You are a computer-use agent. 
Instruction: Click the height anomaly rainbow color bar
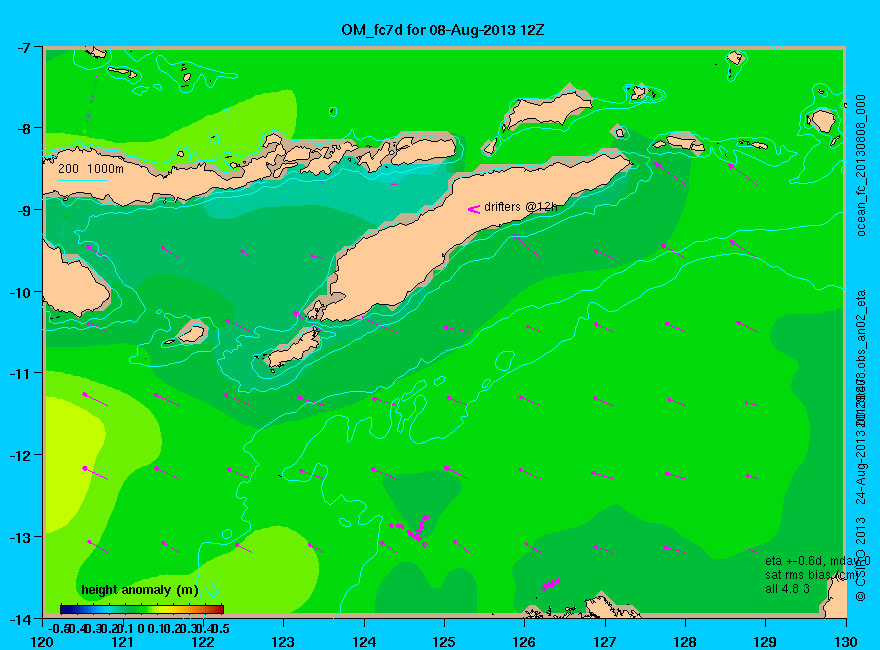(142, 609)
